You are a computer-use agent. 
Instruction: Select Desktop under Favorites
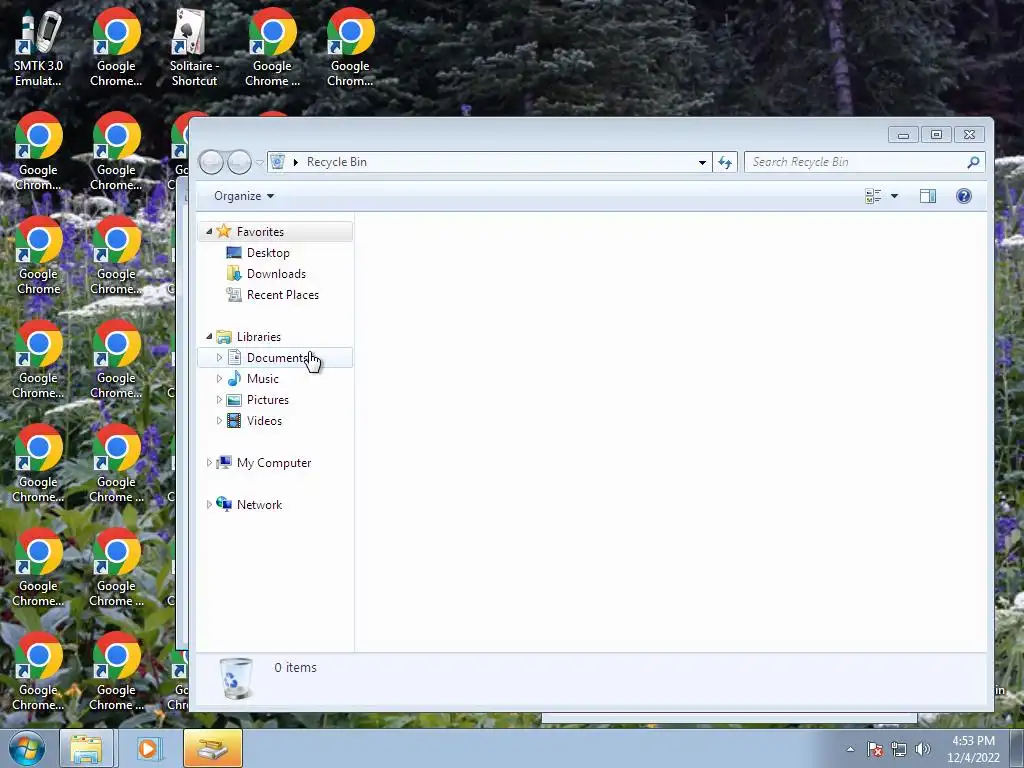[x=268, y=253]
